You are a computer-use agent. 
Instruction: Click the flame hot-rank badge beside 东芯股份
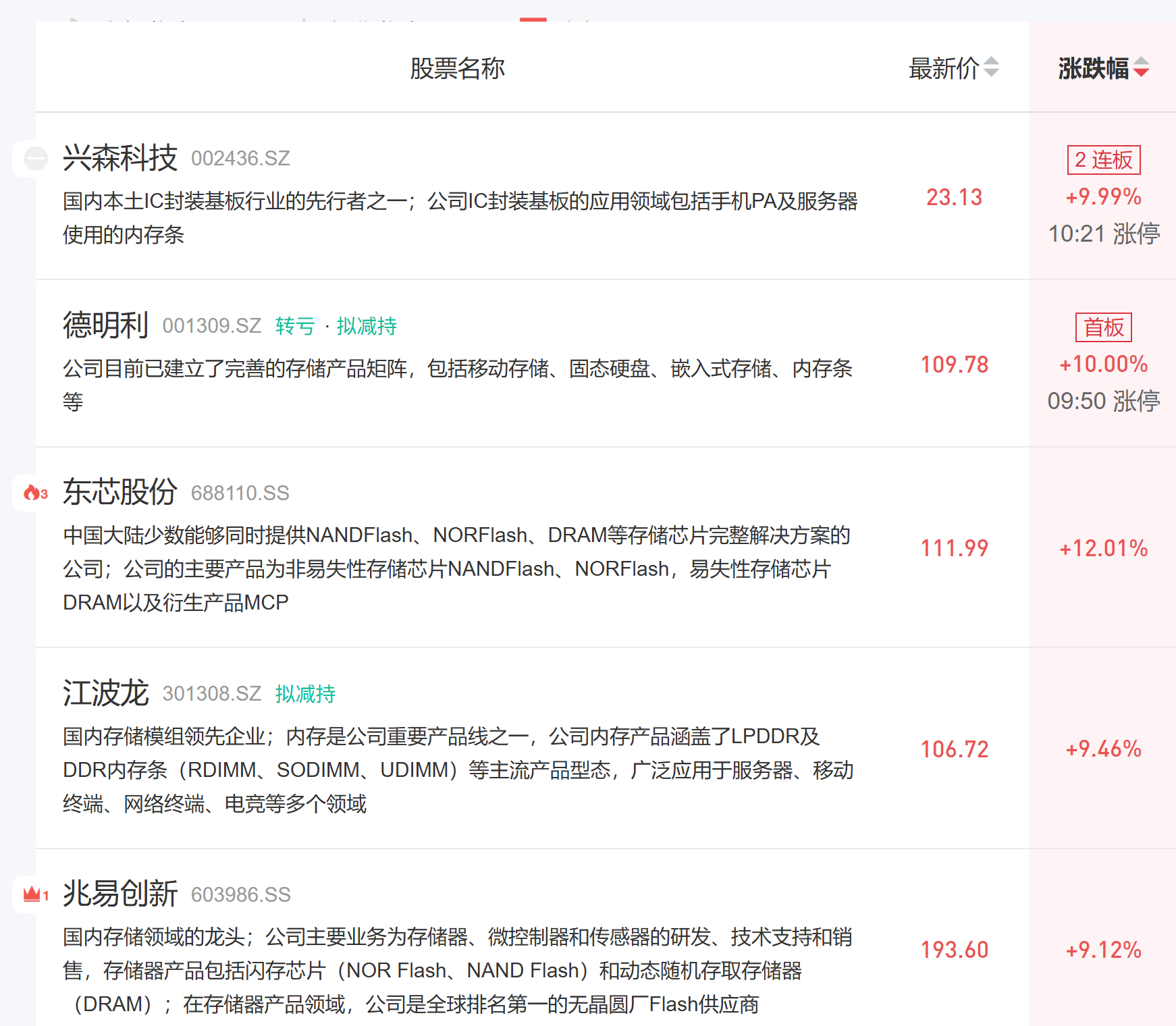(x=36, y=493)
